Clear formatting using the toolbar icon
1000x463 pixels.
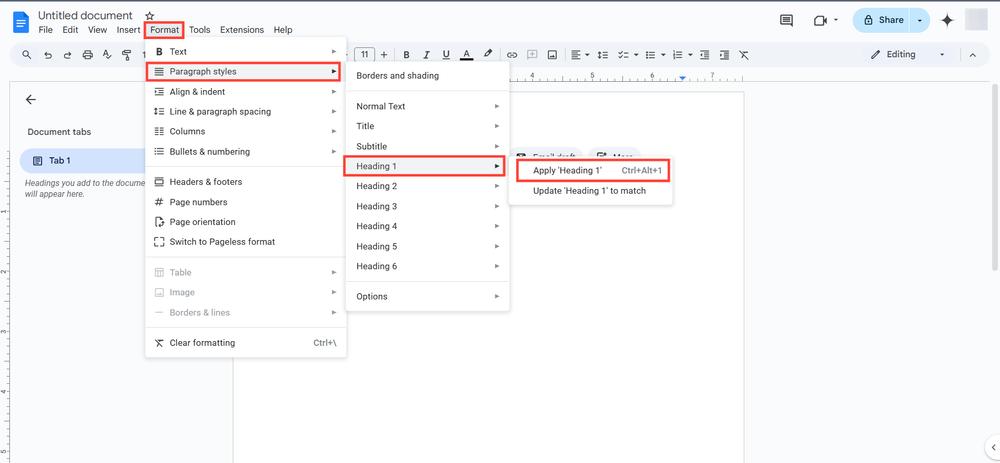coord(744,55)
